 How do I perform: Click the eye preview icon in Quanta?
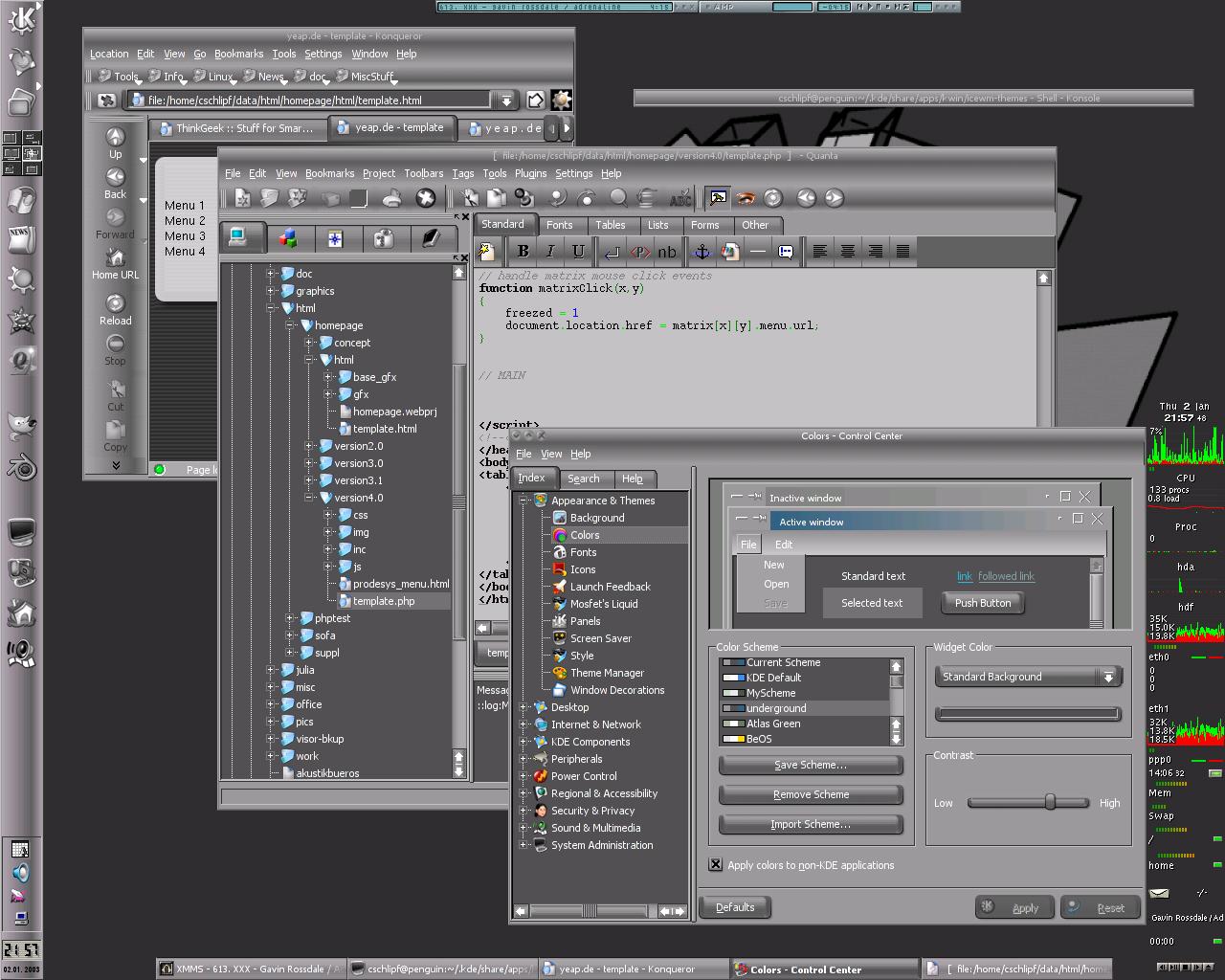pyautogui.click(x=746, y=198)
